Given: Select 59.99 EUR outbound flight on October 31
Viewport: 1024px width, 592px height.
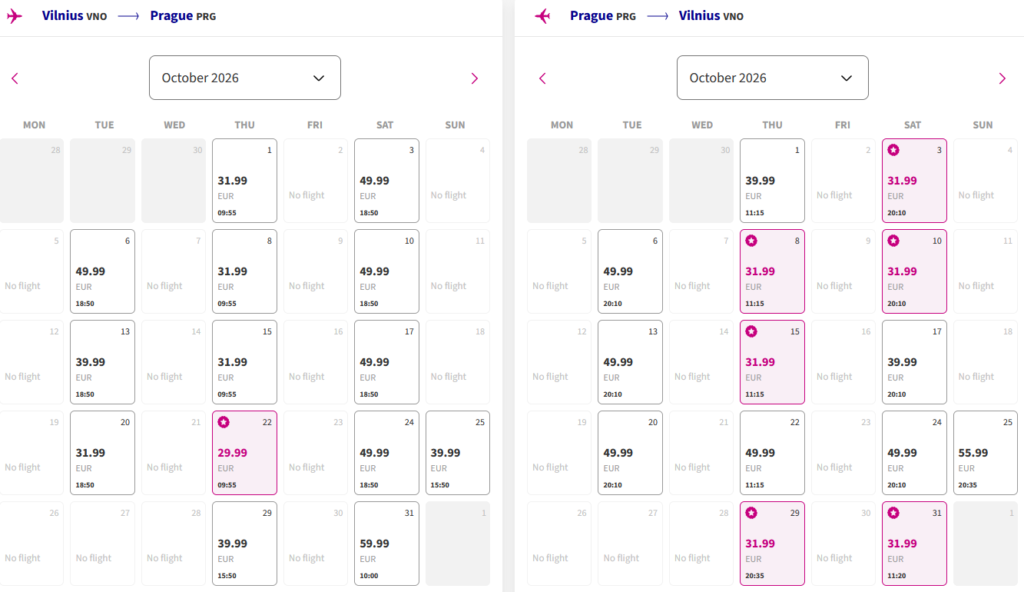Looking at the screenshot, I should click(x=386, y=543).
